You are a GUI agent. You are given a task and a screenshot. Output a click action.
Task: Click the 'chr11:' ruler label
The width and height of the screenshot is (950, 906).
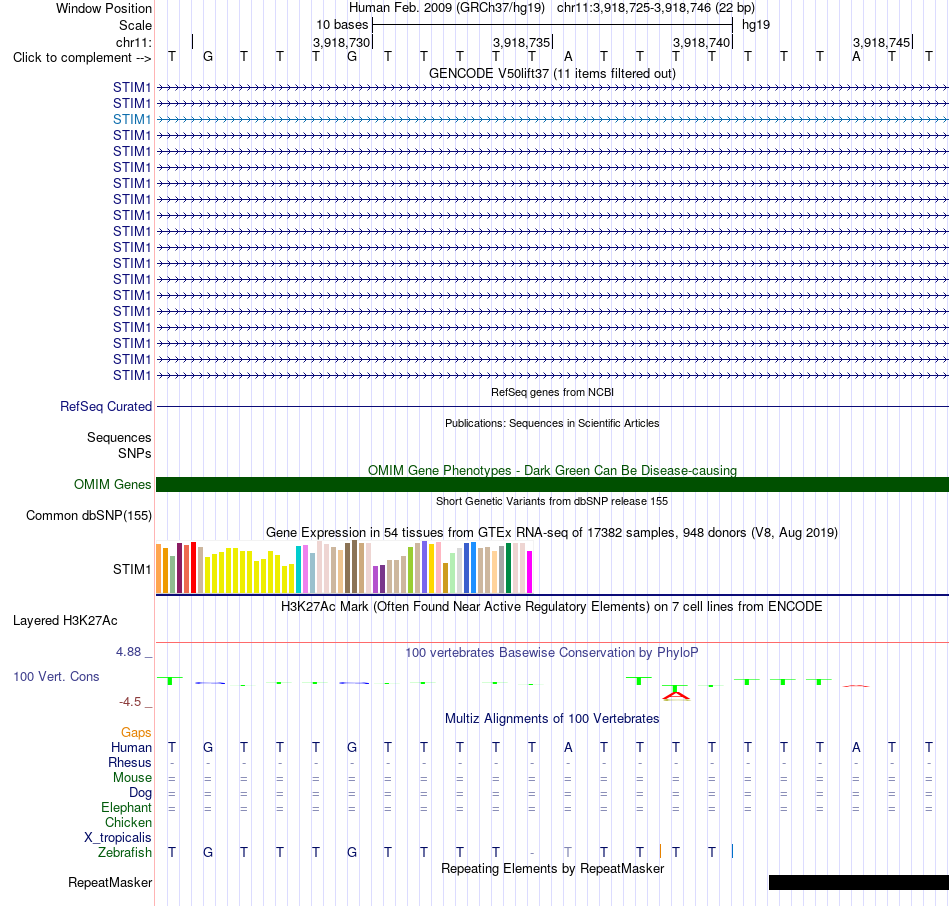coord(134,42)
